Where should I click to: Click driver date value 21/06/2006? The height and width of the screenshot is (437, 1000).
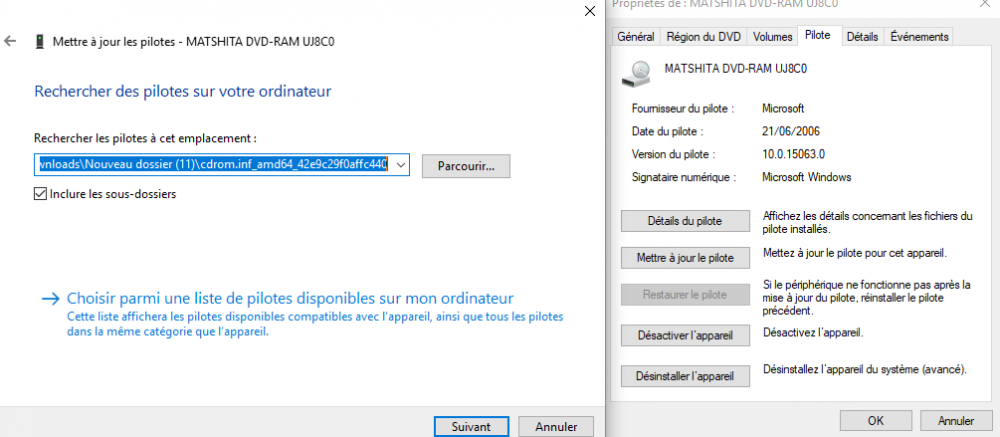pos(791,131)
